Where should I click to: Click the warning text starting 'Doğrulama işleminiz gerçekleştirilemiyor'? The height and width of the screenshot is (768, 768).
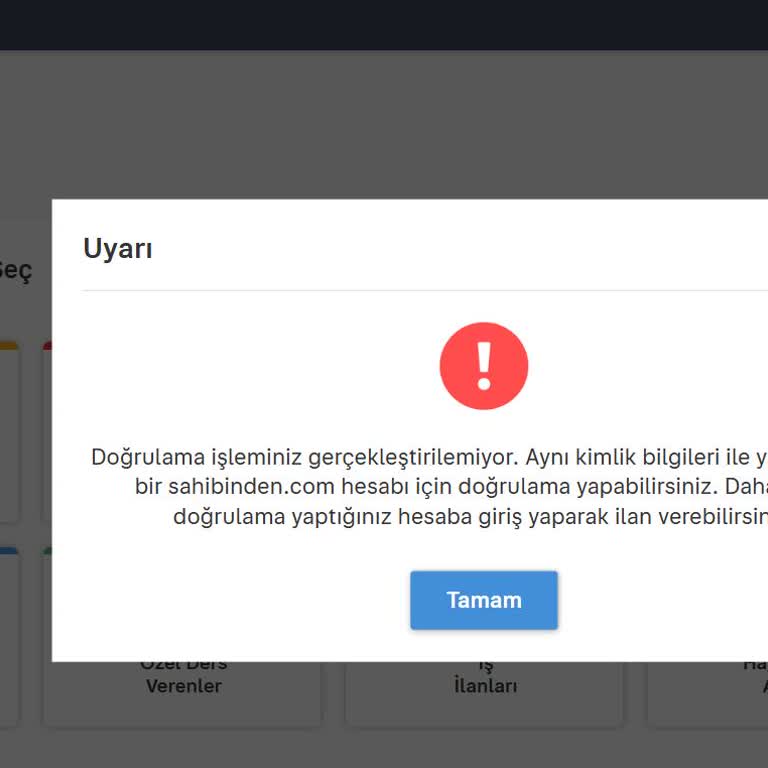(429, 486)
